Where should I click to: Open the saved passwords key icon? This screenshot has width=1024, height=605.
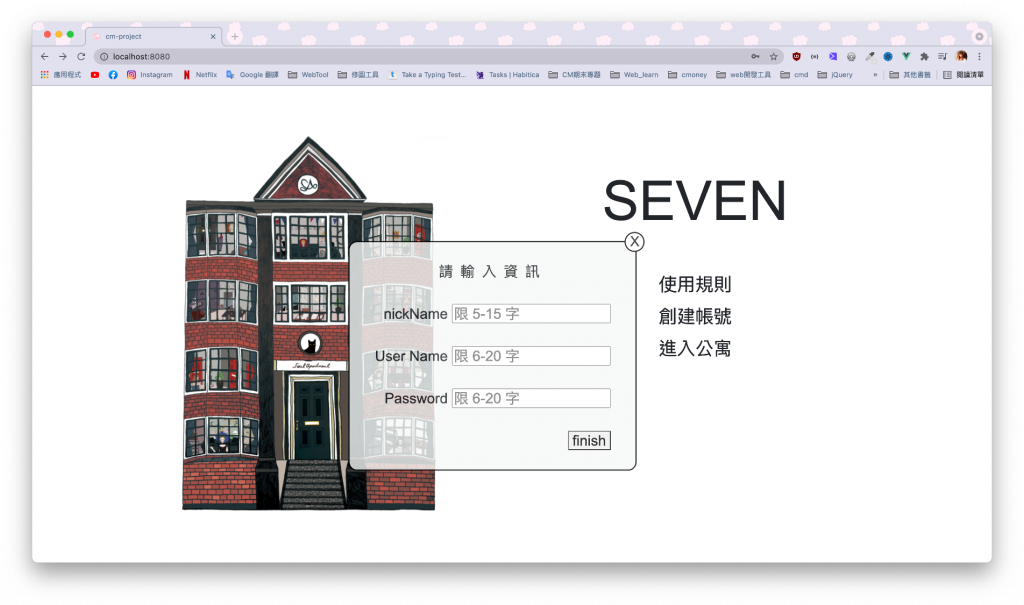[755, 57]
